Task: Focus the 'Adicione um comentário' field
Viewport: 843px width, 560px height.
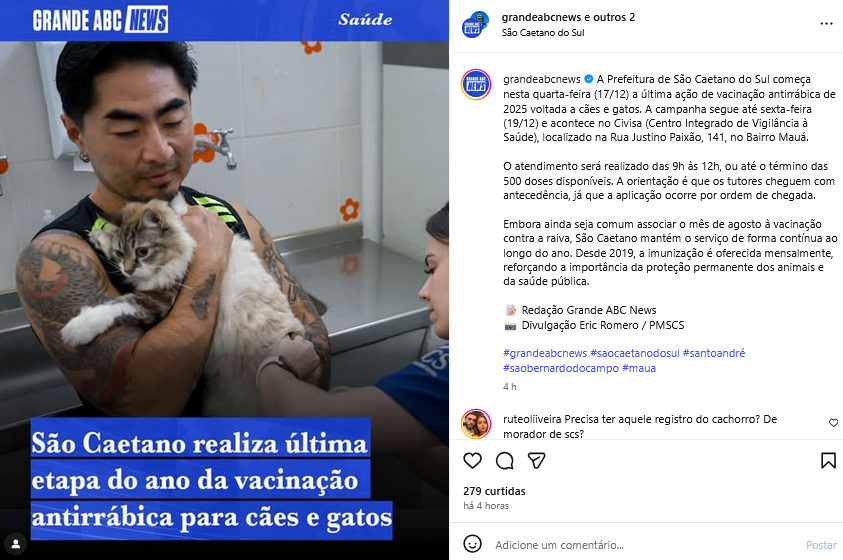Action: click(x=645, y=545)
